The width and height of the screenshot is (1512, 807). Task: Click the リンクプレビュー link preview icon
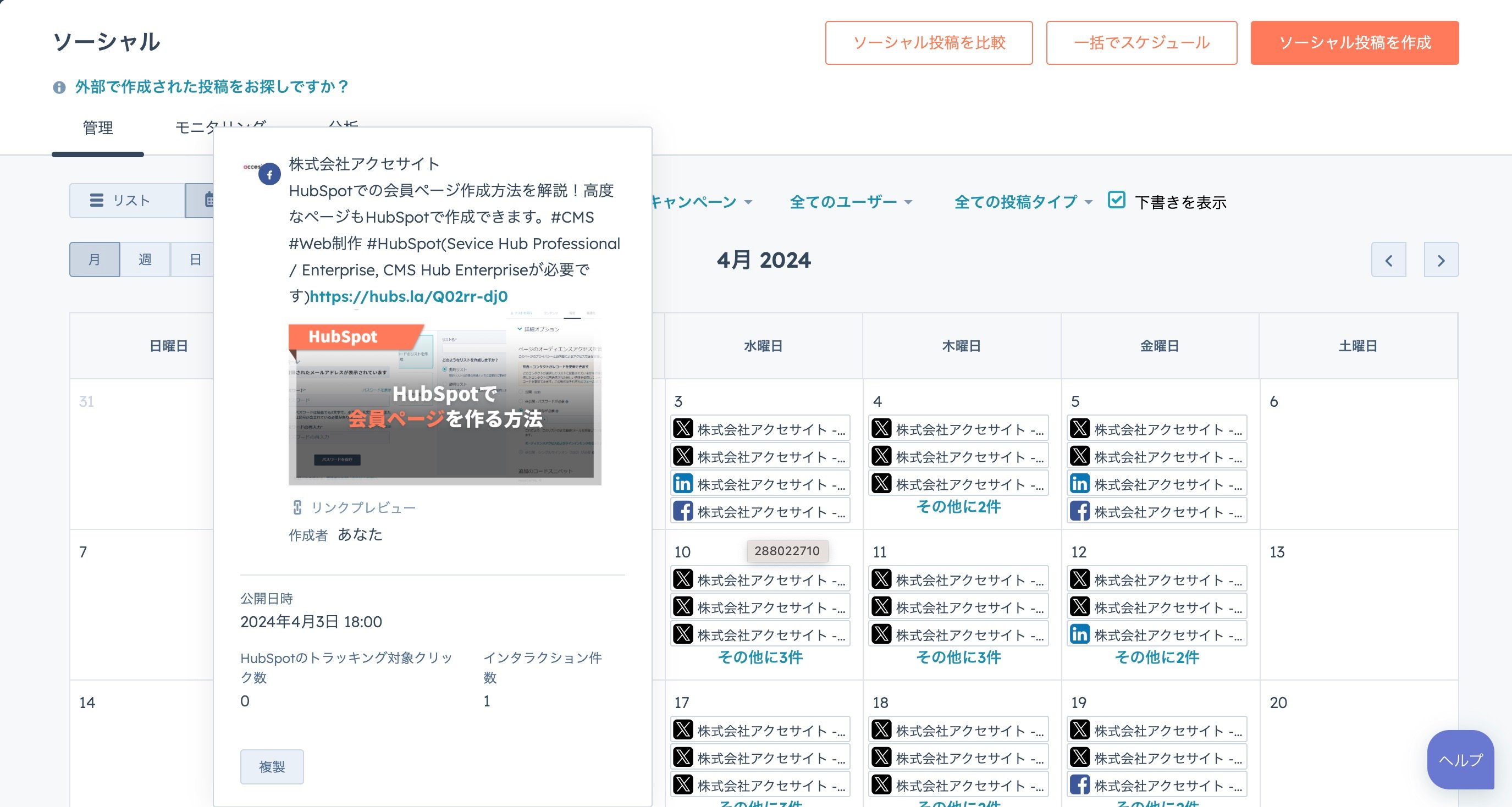click(x=296, y=507)
